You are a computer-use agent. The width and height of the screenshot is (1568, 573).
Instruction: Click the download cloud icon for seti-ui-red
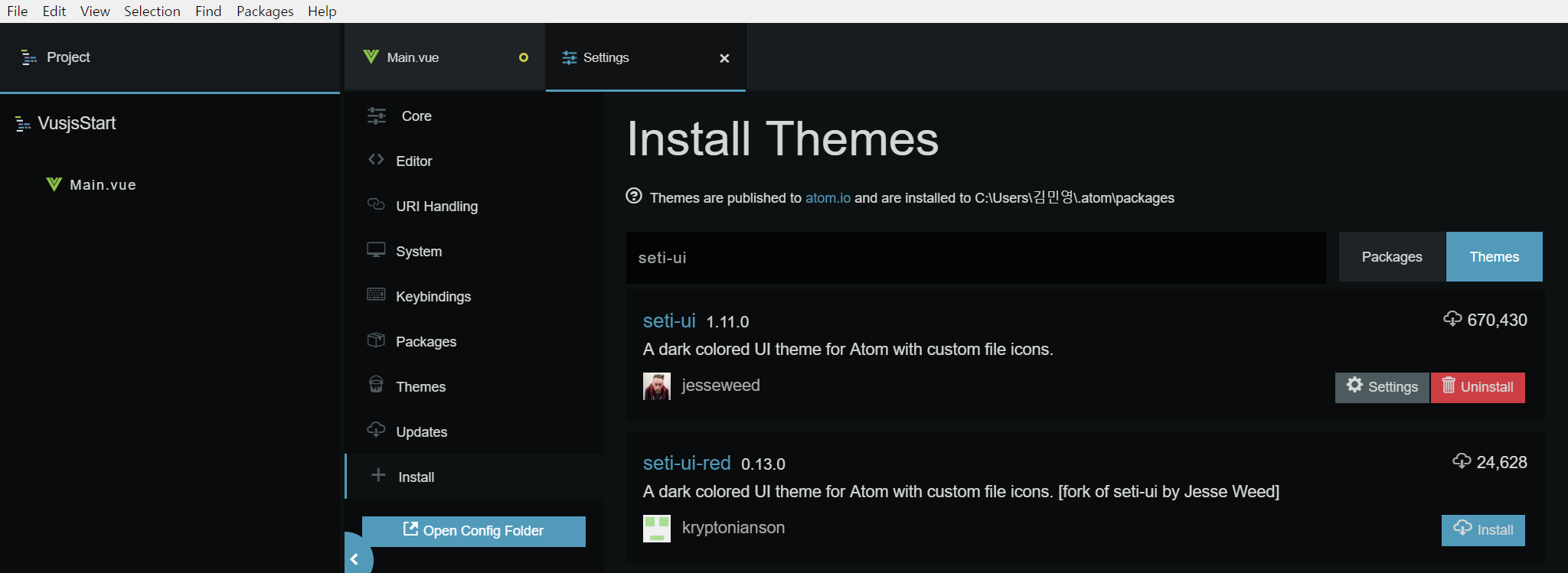[x=1462, y=461]
